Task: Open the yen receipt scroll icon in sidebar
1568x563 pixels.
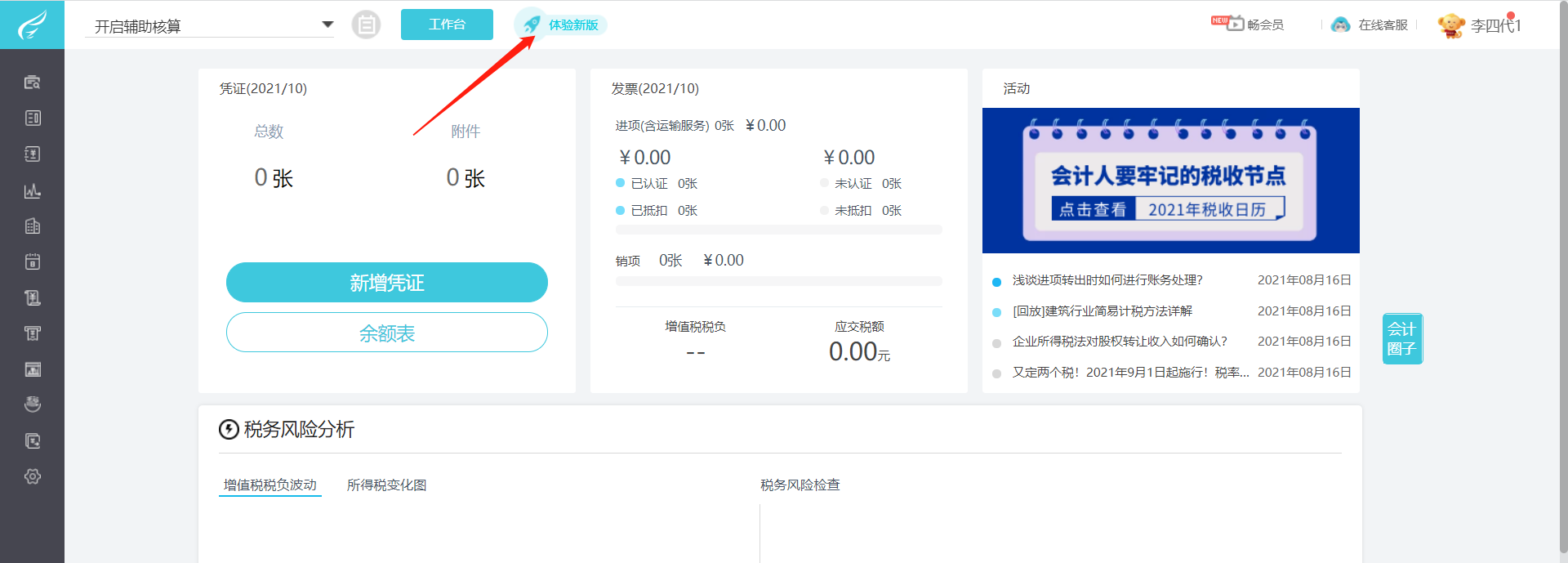Action: pos(33,298)
